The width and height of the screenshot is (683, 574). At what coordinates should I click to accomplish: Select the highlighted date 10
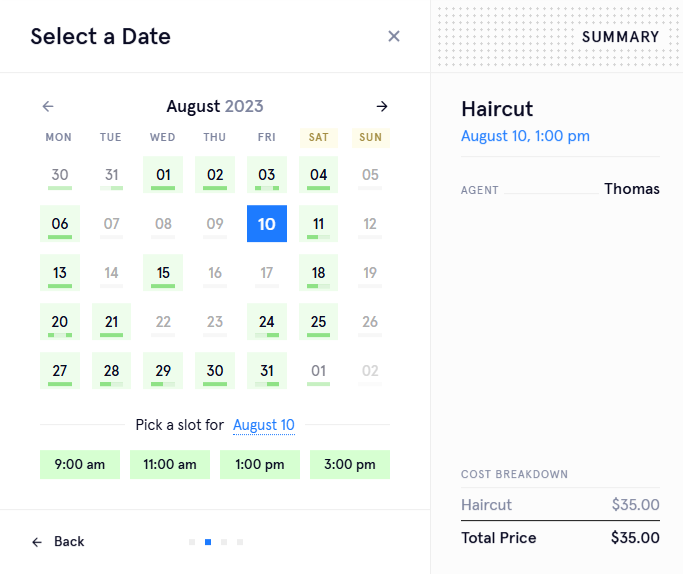point(267,224)
